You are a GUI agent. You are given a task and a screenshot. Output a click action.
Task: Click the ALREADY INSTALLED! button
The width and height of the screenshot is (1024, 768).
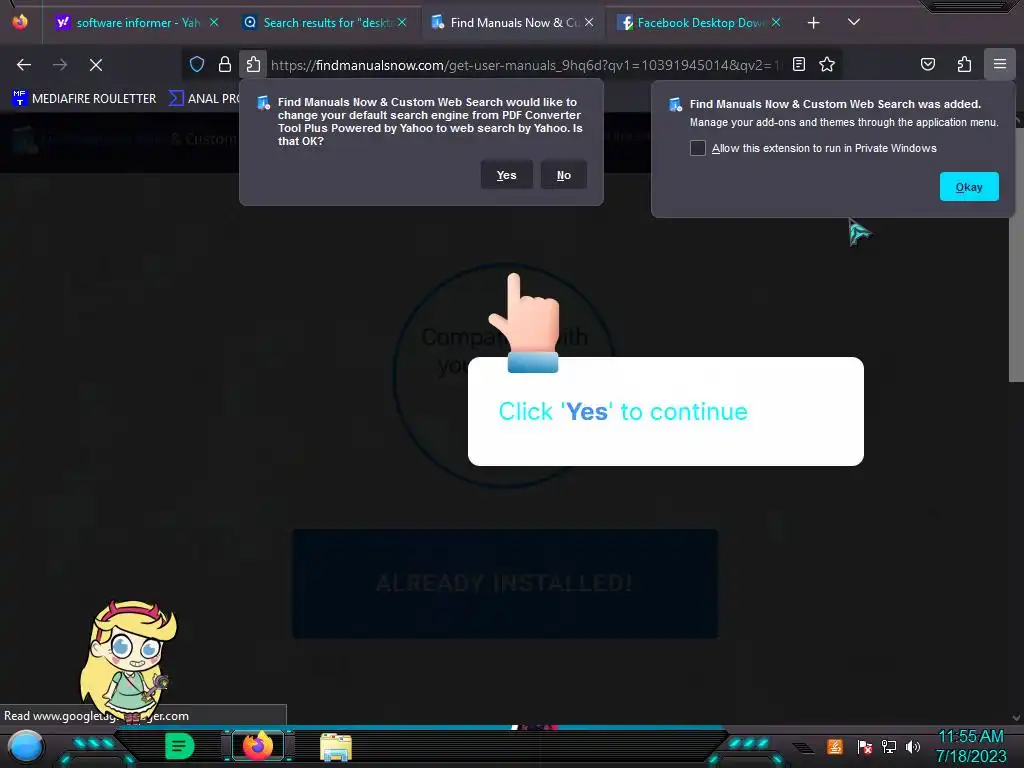point(505,583)
